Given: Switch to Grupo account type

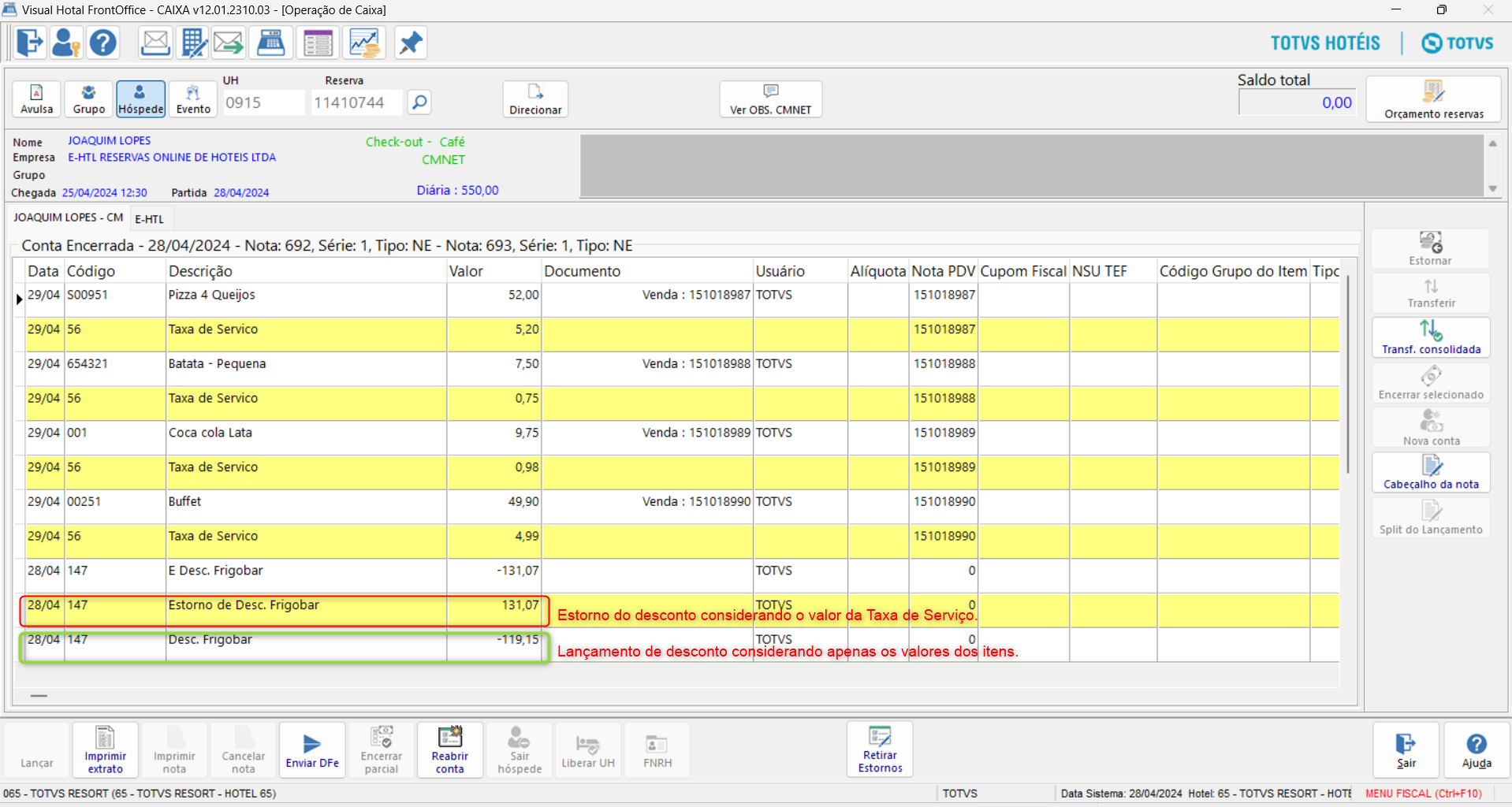Looking at the screenshot, I should 88,99.
